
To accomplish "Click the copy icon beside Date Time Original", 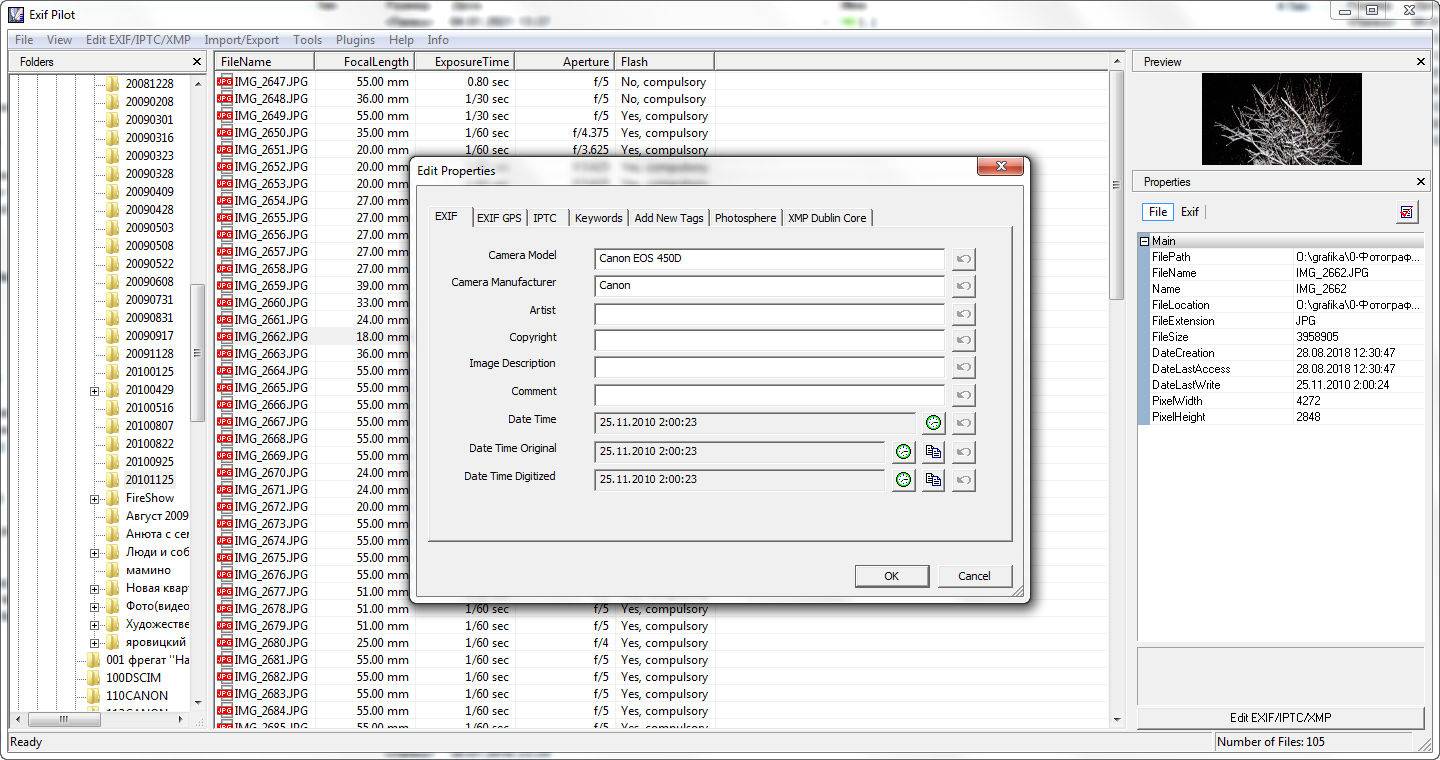I will [x=934, y=452].
